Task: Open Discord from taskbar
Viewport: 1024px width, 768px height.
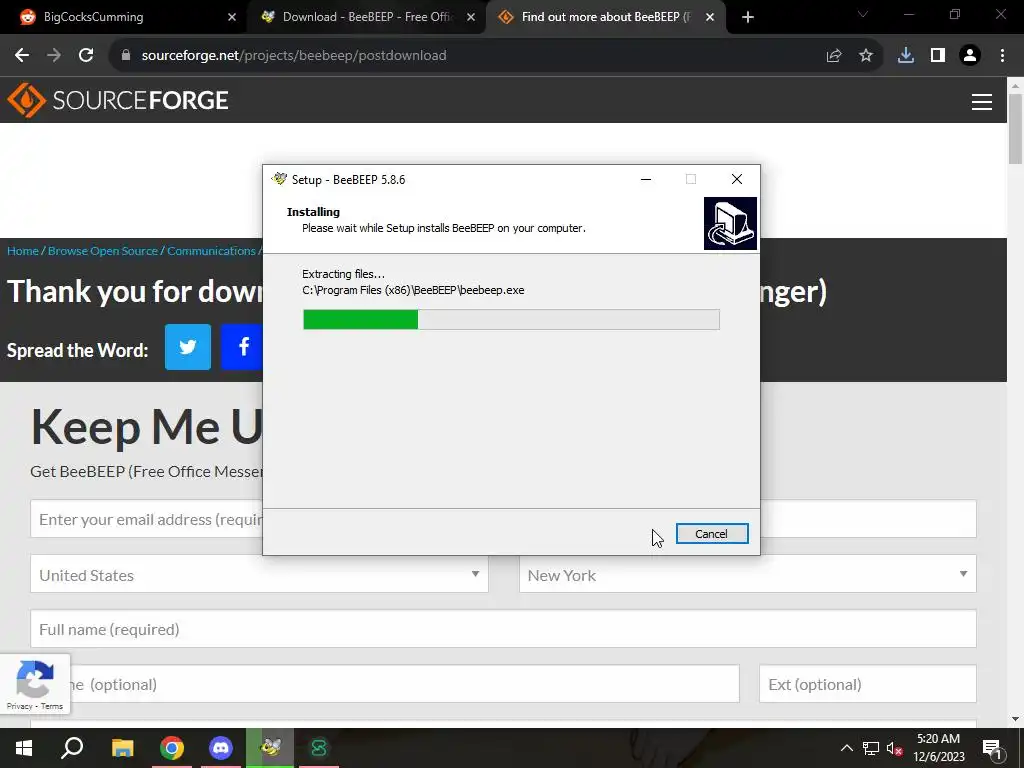Action: (x=221, y=748)
